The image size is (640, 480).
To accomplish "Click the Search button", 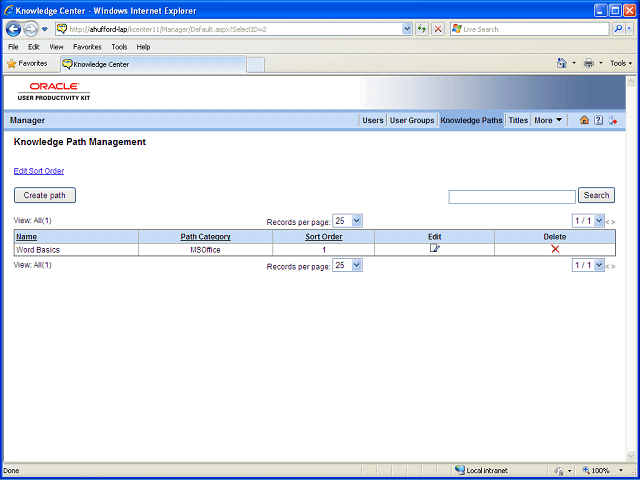I will pos(596,195).
